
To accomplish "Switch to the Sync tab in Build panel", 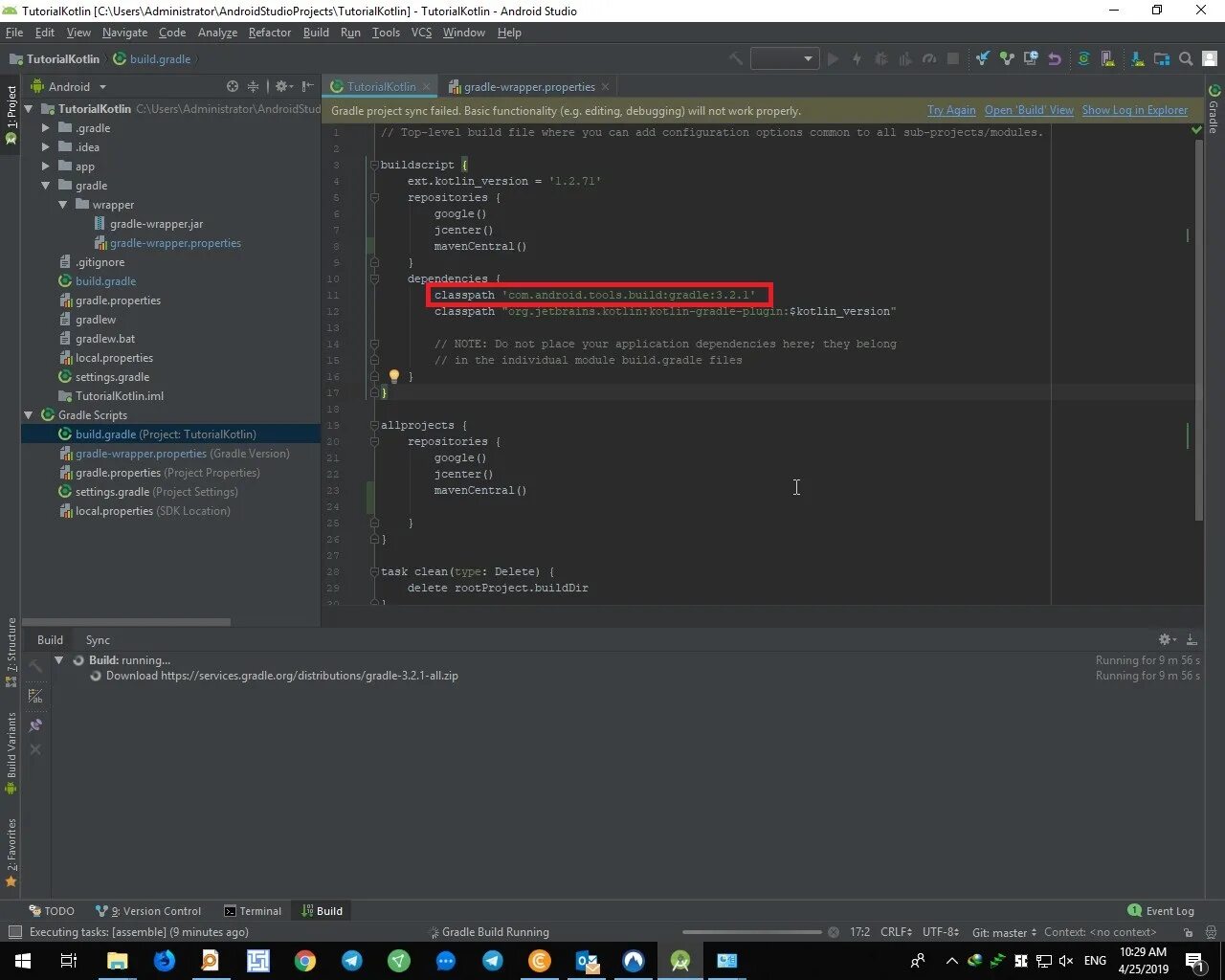I will click(98, 640).
